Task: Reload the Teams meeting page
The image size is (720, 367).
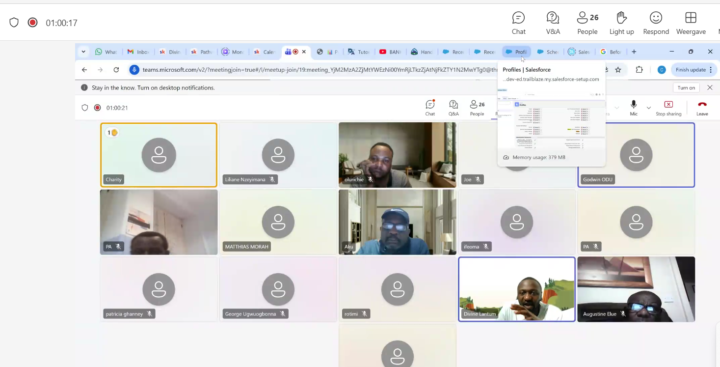Action: [116, 70]
